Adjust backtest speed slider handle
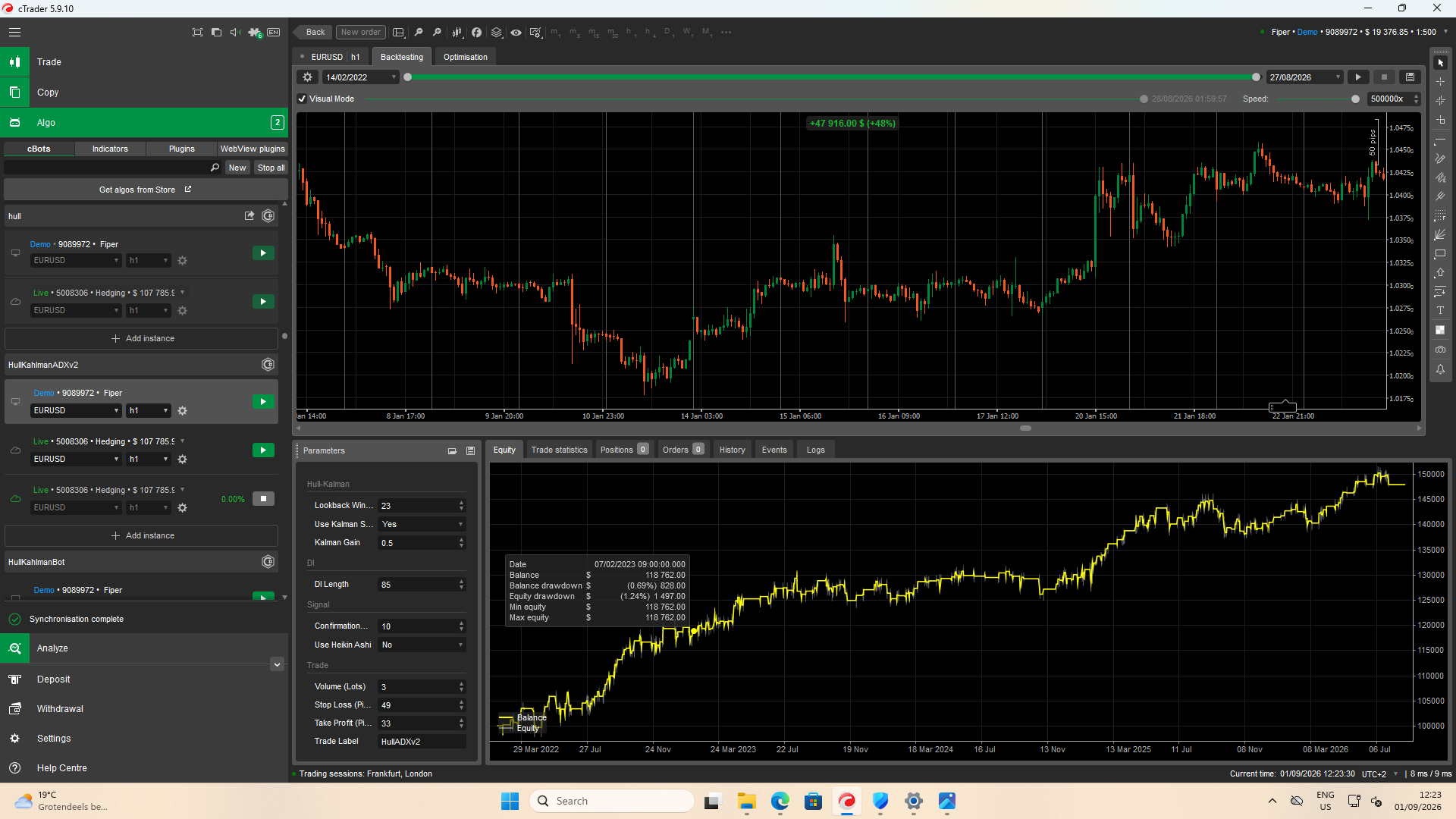The width and height of the screenshot is (1456, 819). (1355, 99)
